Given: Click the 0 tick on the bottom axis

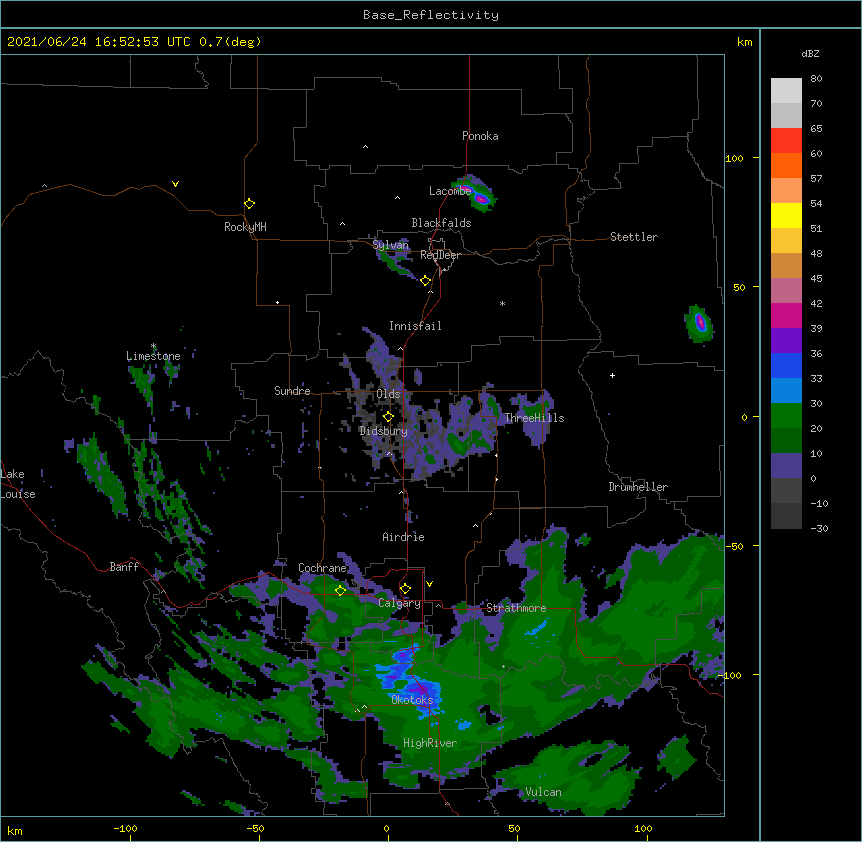Looking at the screenshot, I should coord(386,829).
